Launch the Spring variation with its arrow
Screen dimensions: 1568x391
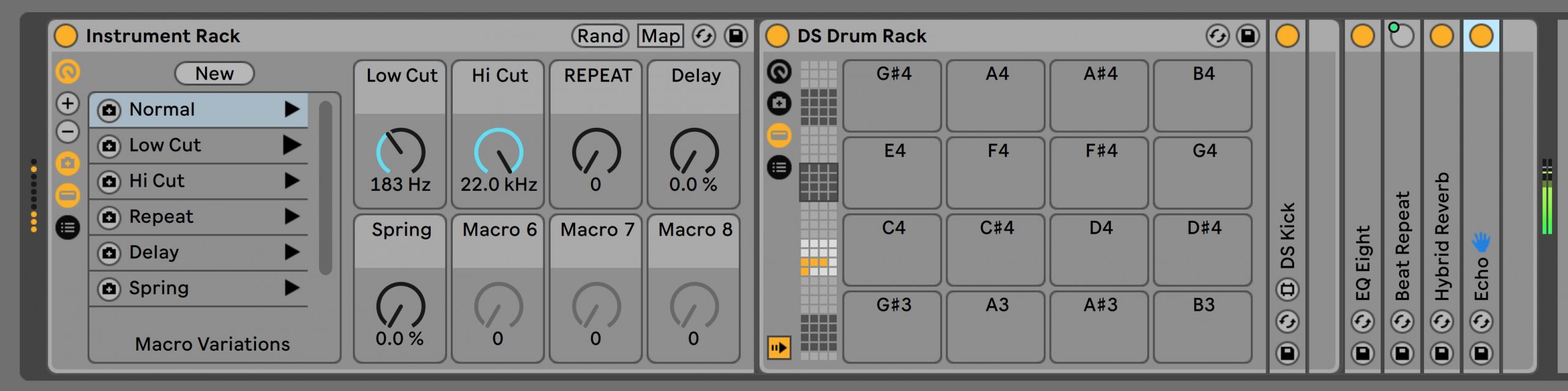(292, 288)
